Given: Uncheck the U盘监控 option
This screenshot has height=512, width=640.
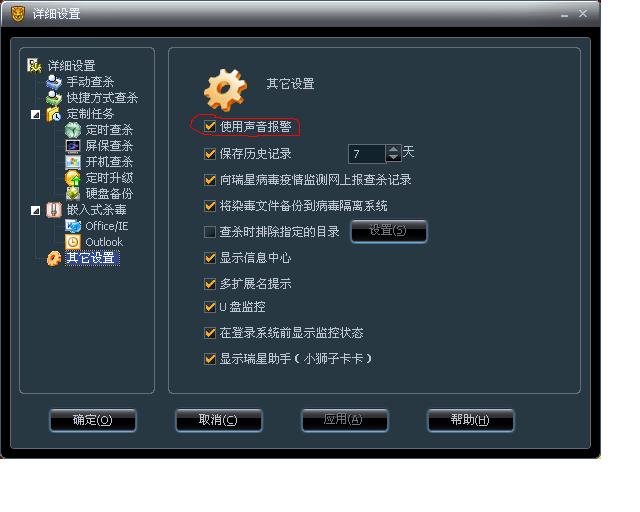Looking at the screenshot, I should point(210,307).
